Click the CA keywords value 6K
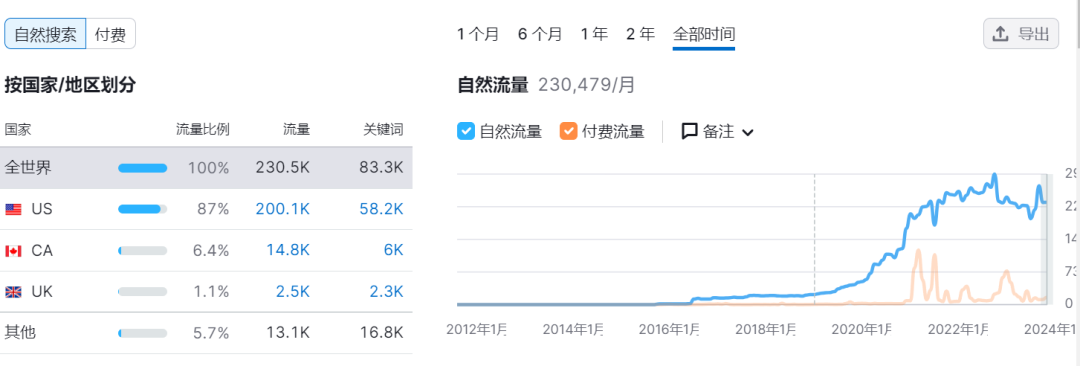This screenshot has width=1080, height=366. pos(393,251)
